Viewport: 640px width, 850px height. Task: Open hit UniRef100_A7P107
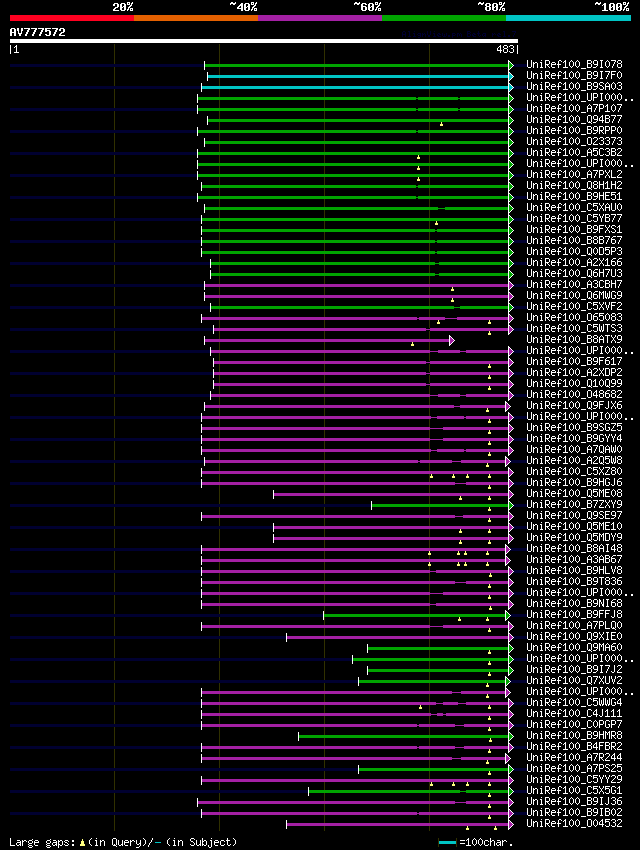click(574, 108)
